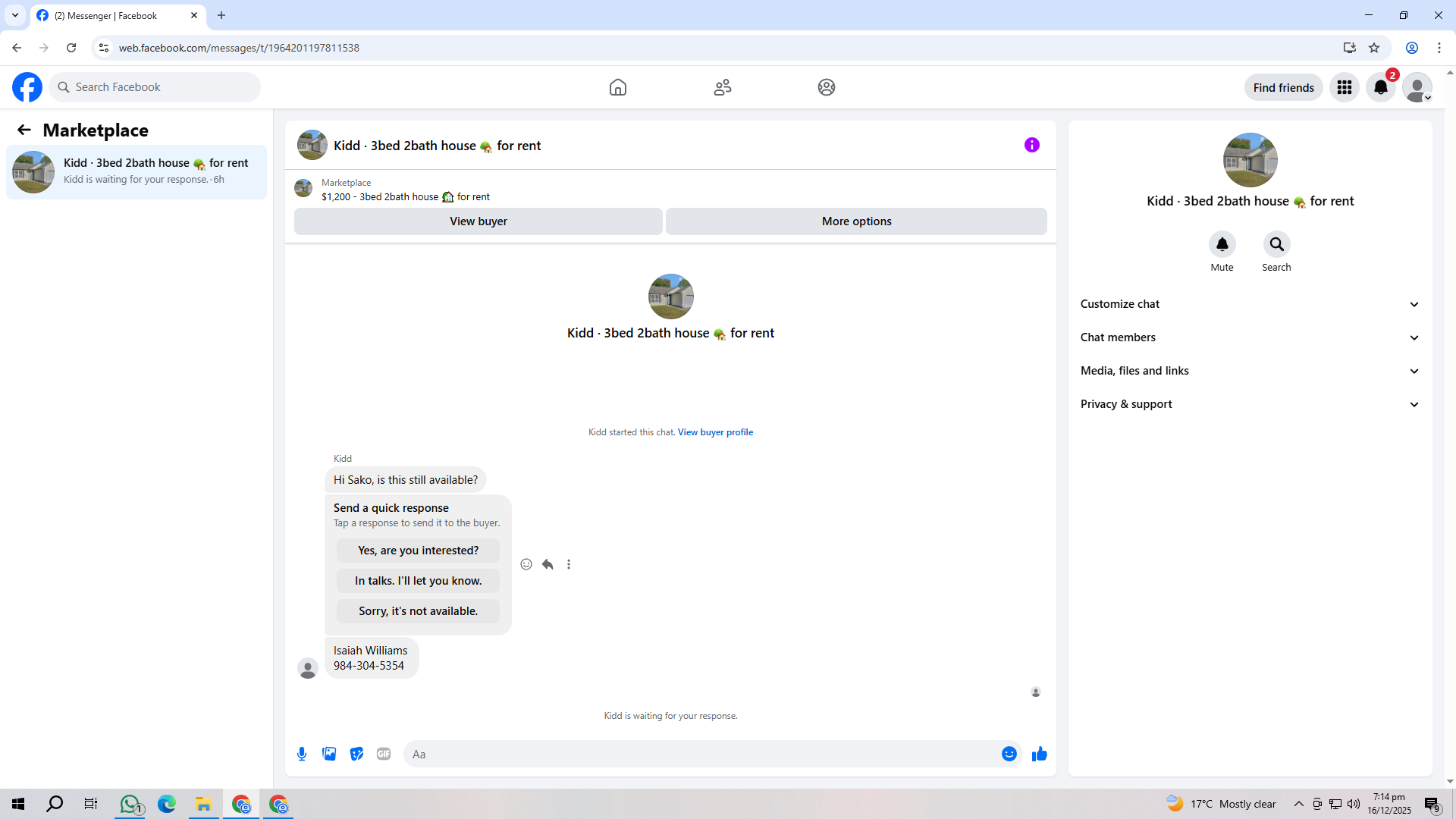Search within the conversation using the magnifier icon
The image size is (1456, 819).
[x=1277, y=244]
